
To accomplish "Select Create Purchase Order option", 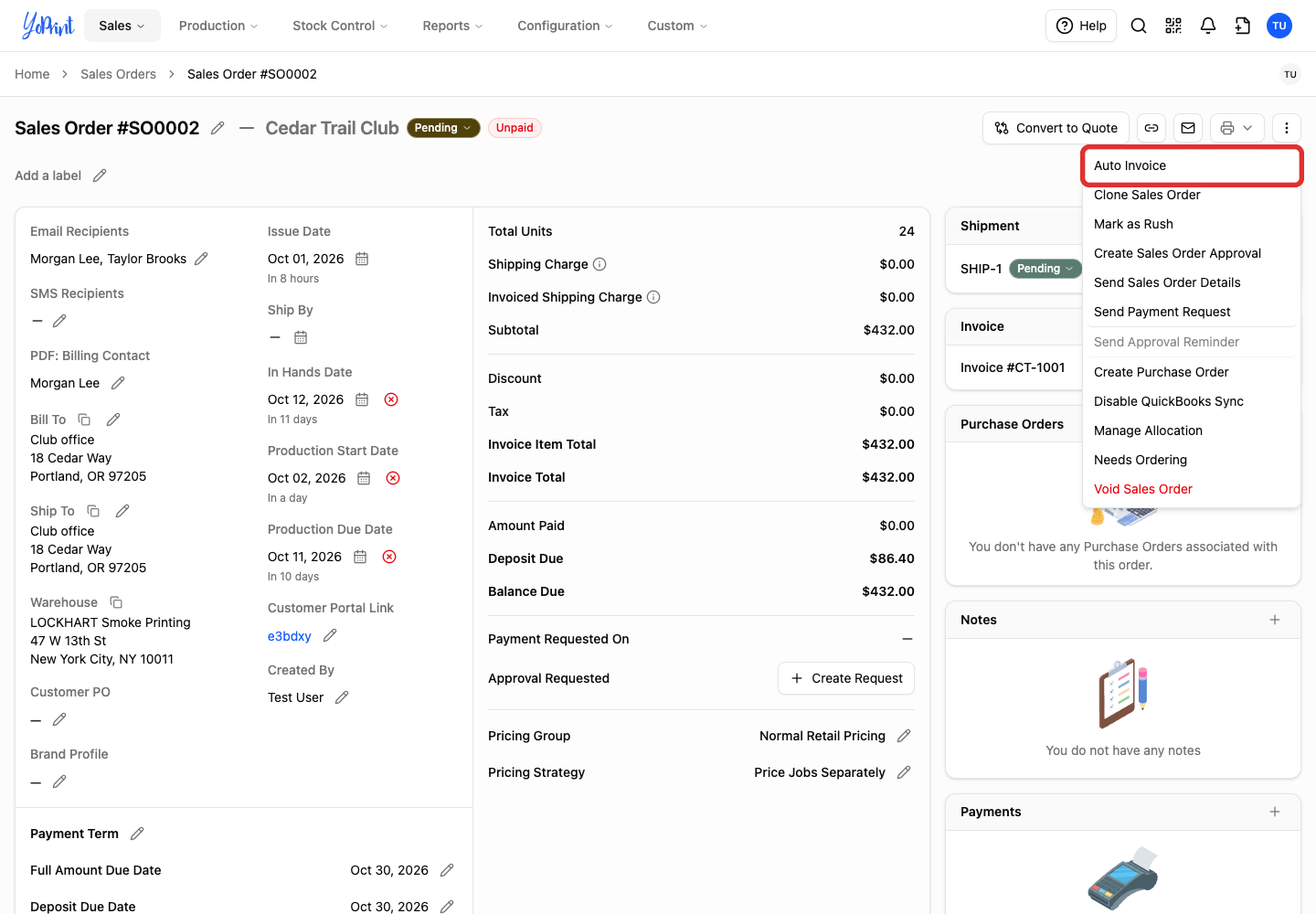I will click(x=1192, y=372).
